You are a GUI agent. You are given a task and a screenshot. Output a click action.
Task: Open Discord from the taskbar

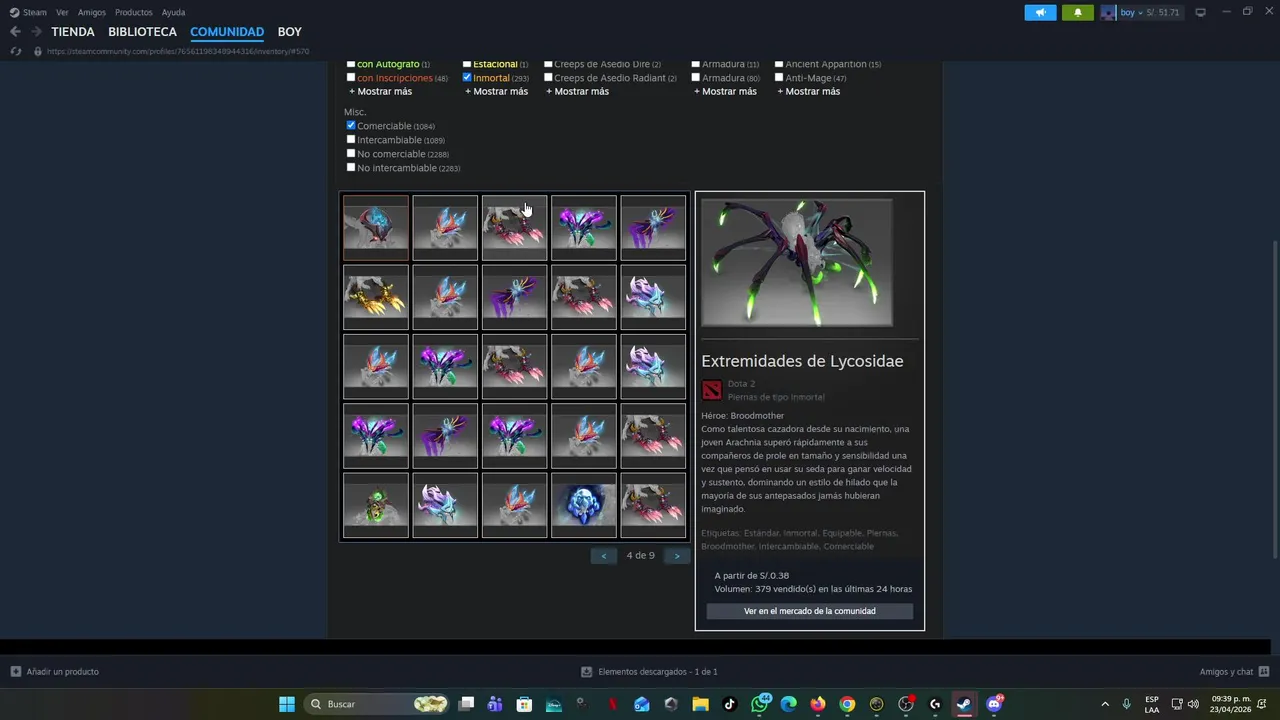(x=994, y=704)
